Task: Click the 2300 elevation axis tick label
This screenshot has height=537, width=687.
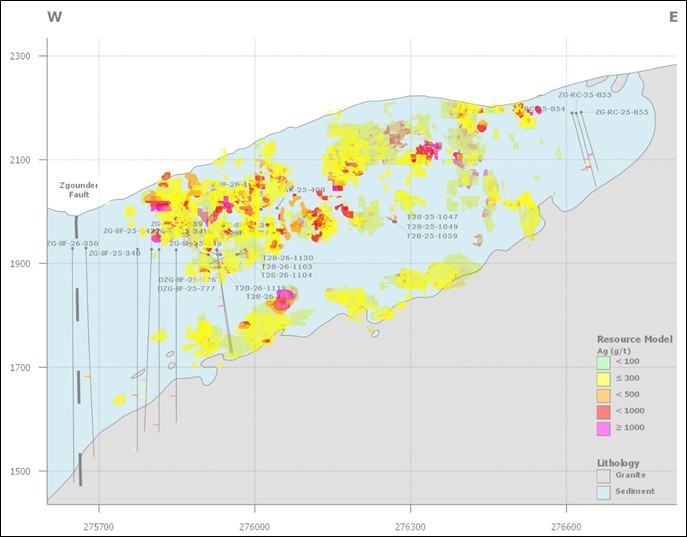Action: coord(22,56)
